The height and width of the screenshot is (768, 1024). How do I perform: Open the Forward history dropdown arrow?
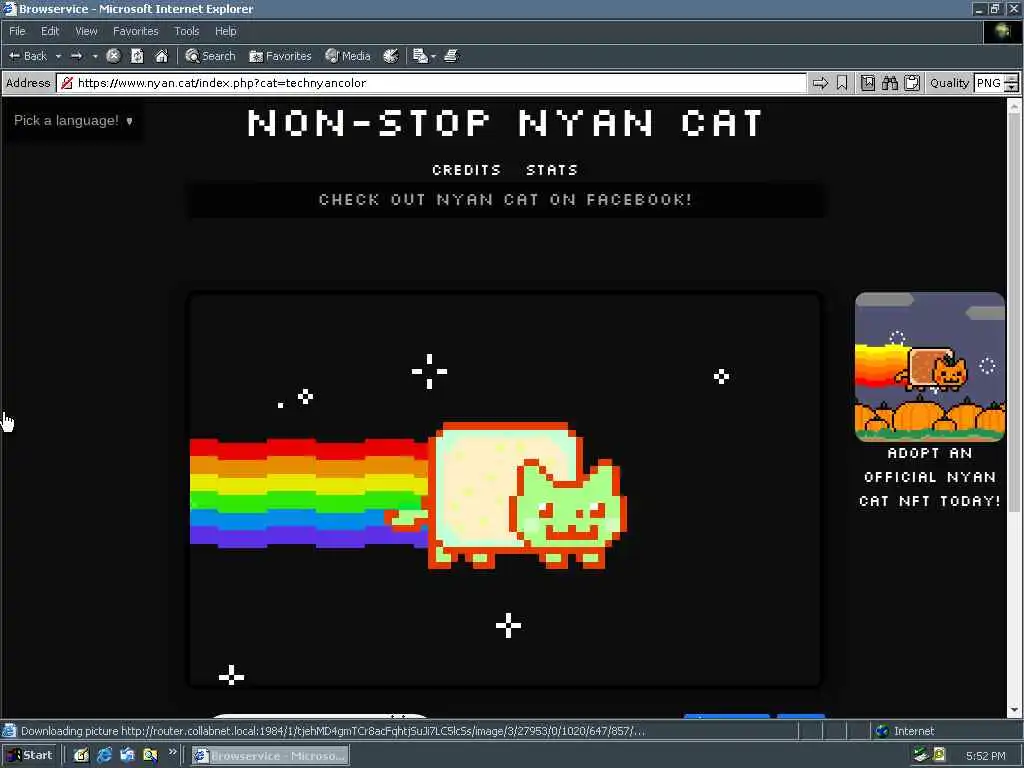pyautogui.click(x=95, y=56)
